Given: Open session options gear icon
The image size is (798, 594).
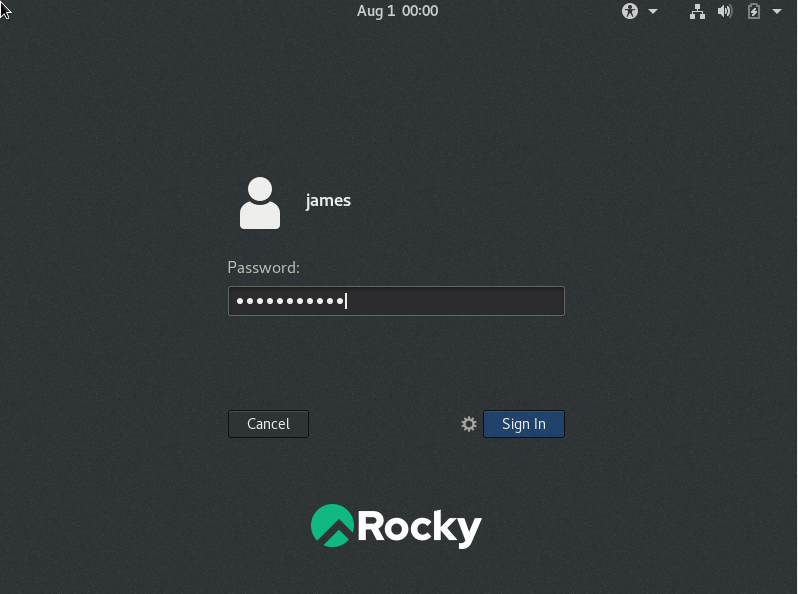Looking at the screenshot, I should pos(469,424).
